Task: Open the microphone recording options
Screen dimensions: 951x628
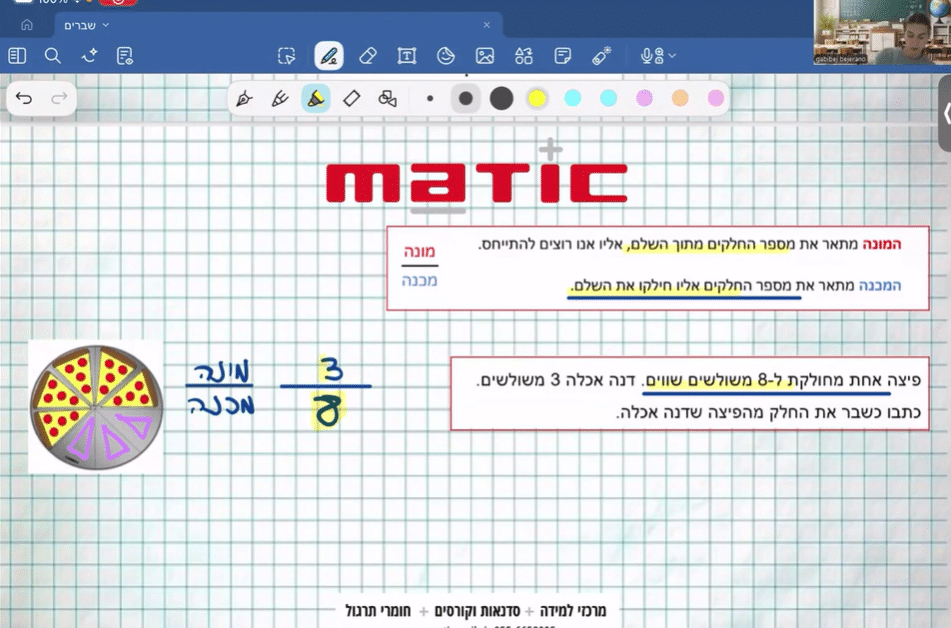Action: pos(658,56)
